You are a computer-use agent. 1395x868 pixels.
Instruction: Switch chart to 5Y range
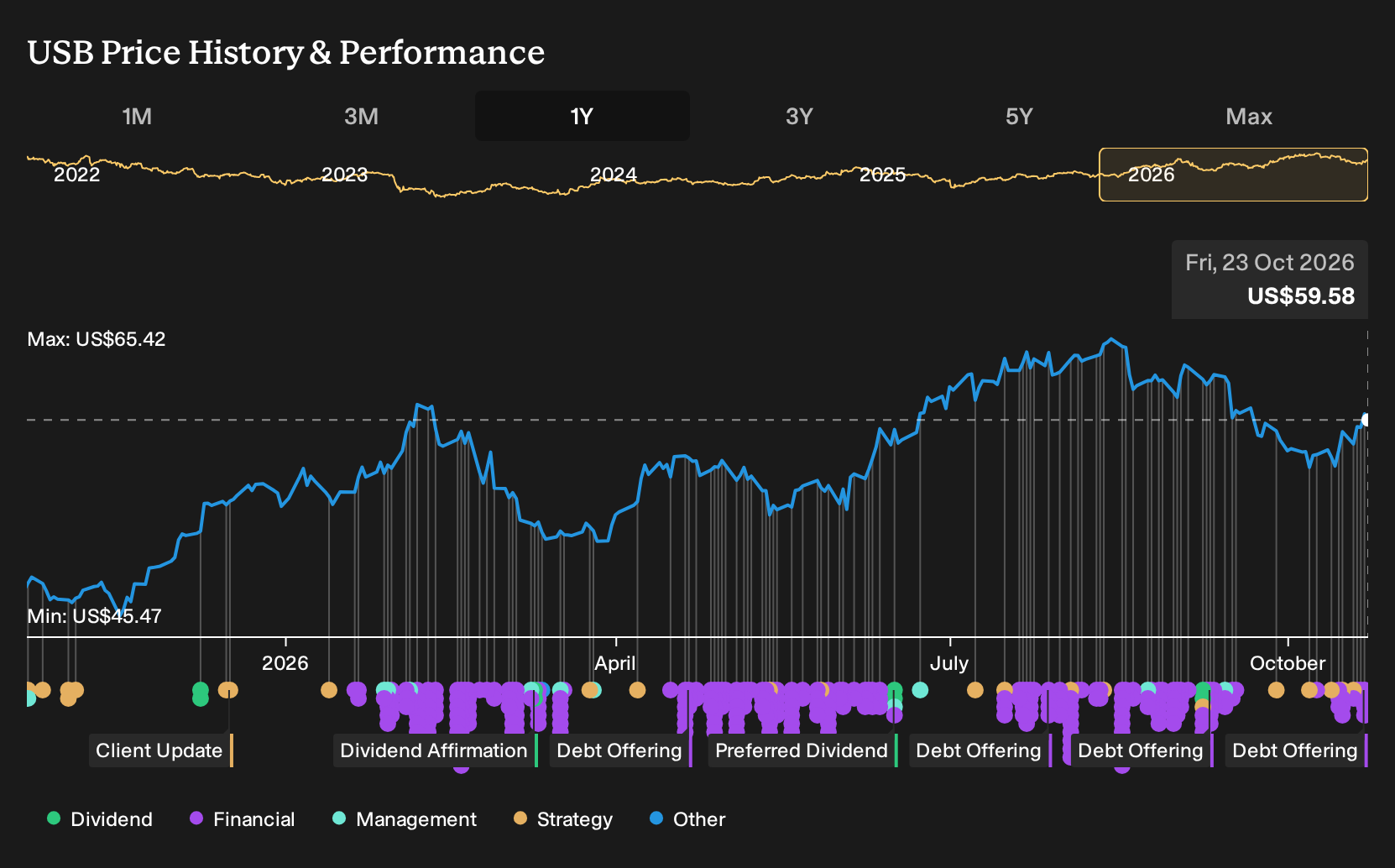(x=1019, y=116)
